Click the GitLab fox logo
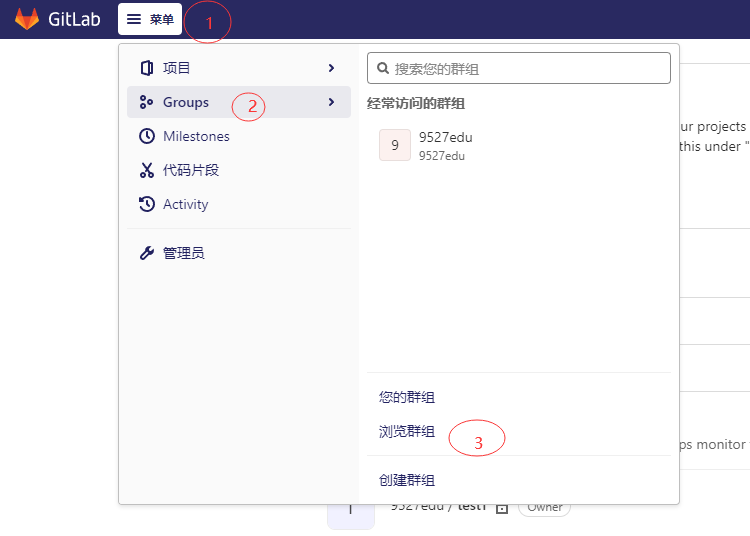The width and height of the screenshot is (750, 536). coord(27,19)
